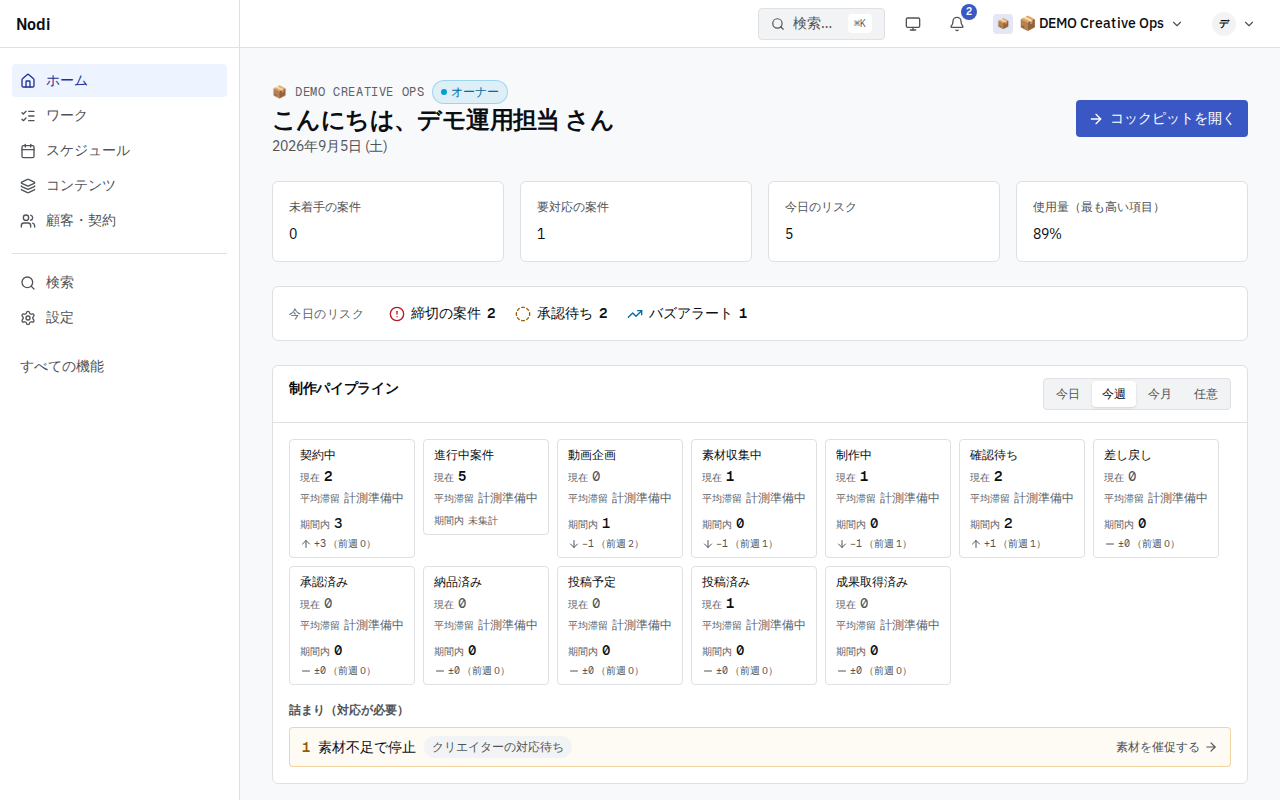The width and height of the screenshot is (1280, 800).
Task: Expand the user avatar account menu
Action: point(1233,23)
